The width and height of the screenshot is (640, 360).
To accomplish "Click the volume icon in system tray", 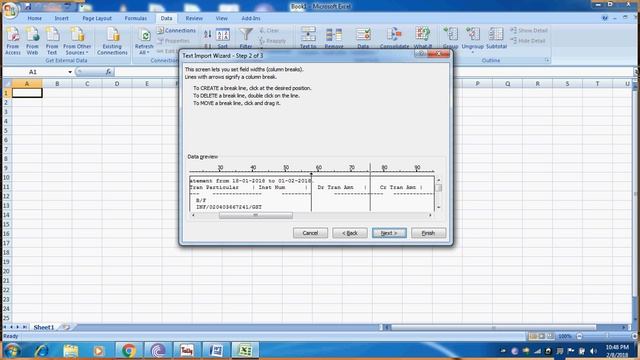I will (x=593, y=351).
